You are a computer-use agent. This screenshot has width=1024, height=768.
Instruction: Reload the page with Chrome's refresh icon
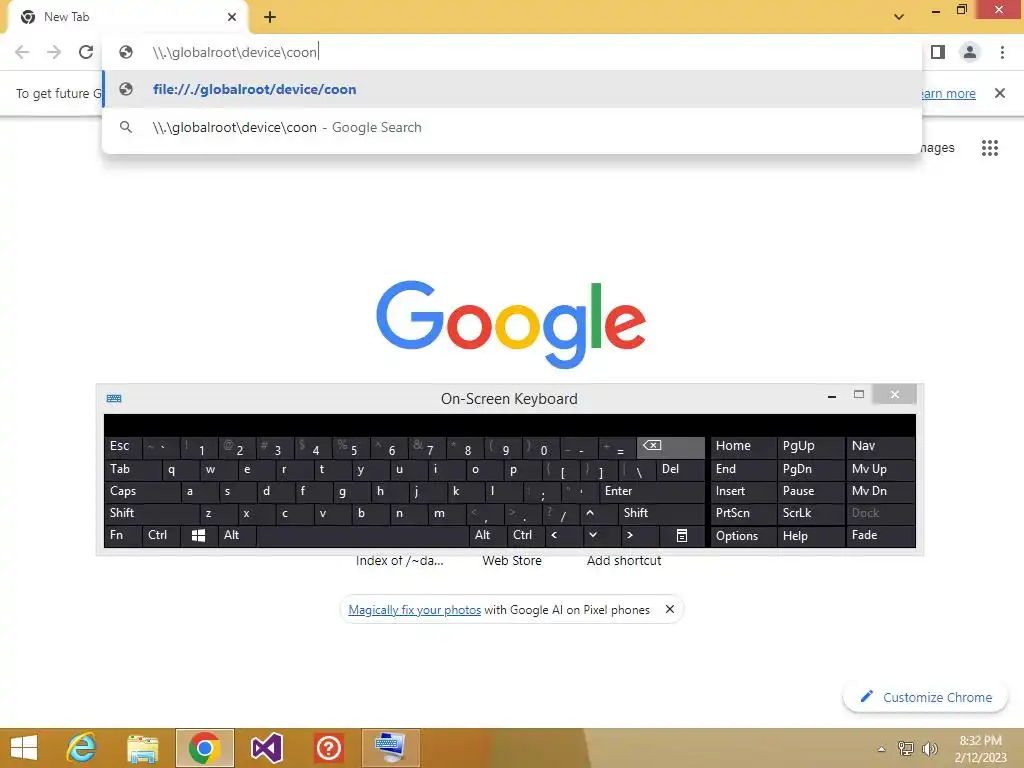coord(86,52)
